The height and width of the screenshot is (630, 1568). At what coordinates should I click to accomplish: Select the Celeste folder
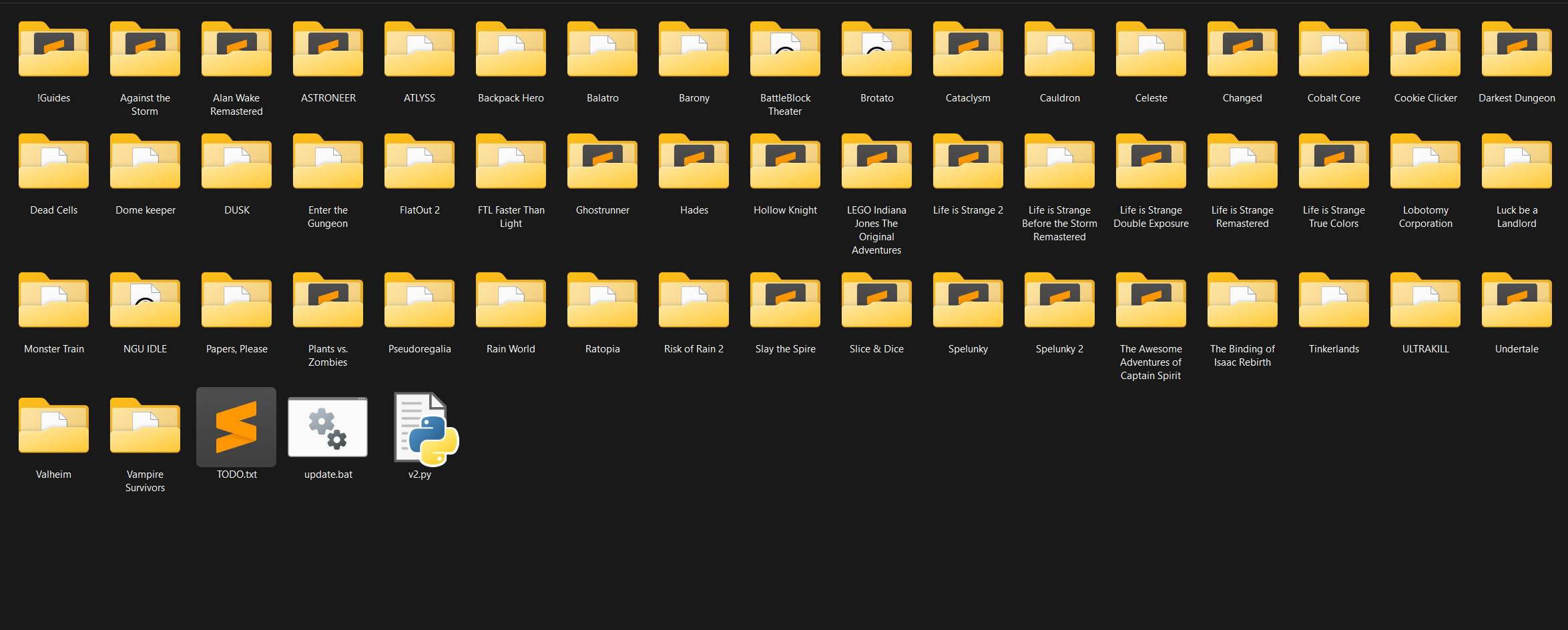(1151, 49)
